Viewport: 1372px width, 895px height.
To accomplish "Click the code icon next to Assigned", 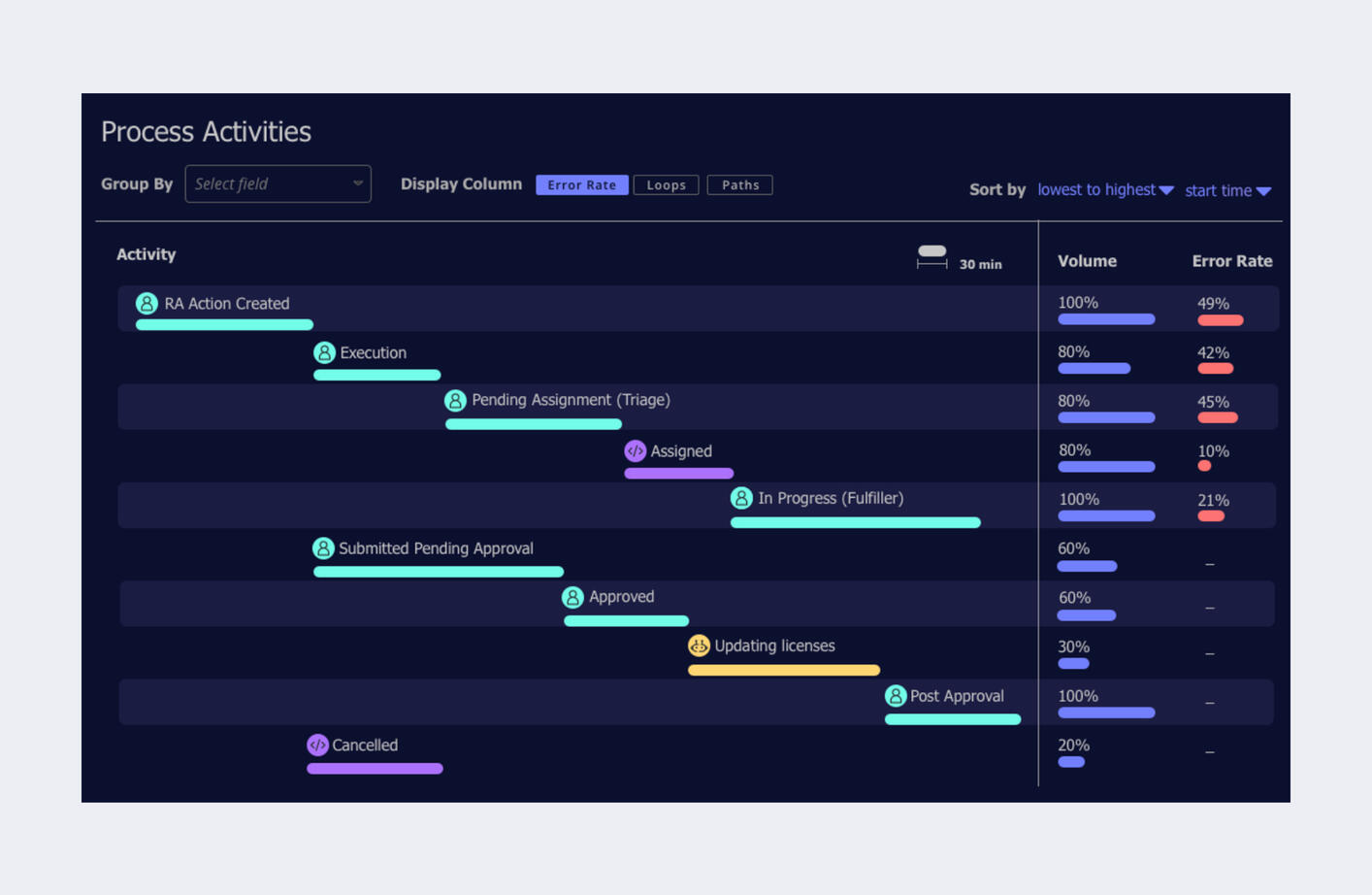I will click(x=637, y=450).
